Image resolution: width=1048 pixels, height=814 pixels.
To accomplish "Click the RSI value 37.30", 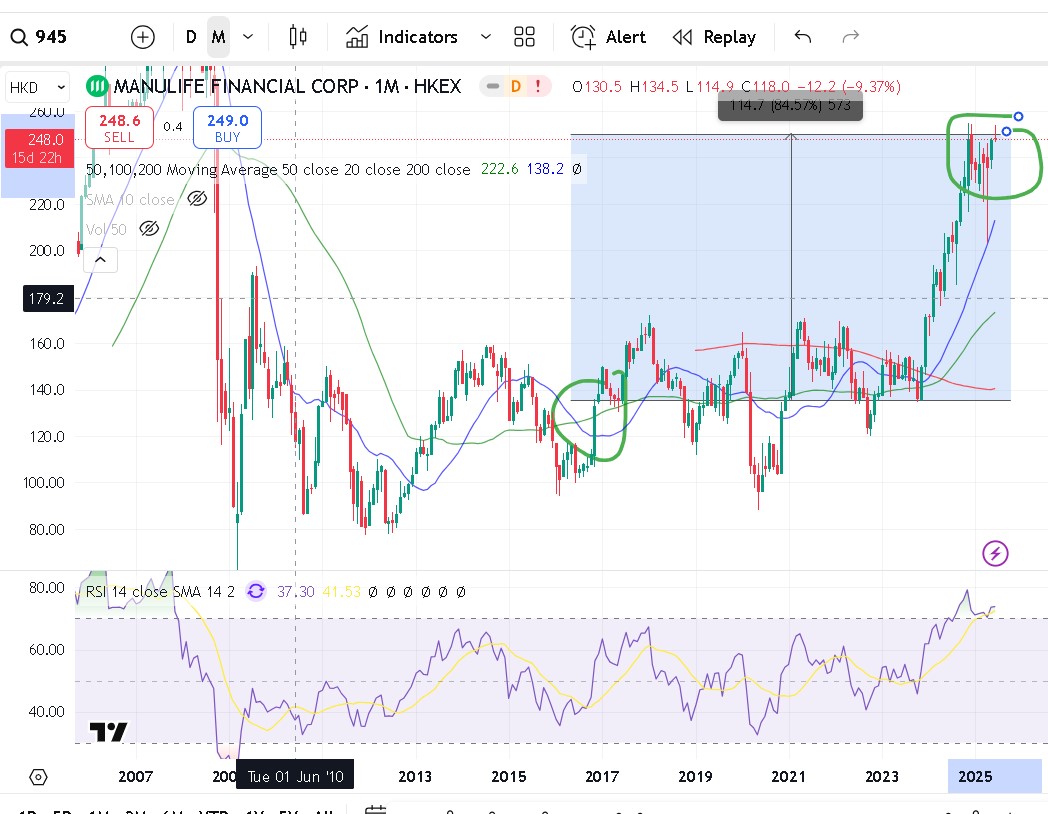I will tap(295, 592).
